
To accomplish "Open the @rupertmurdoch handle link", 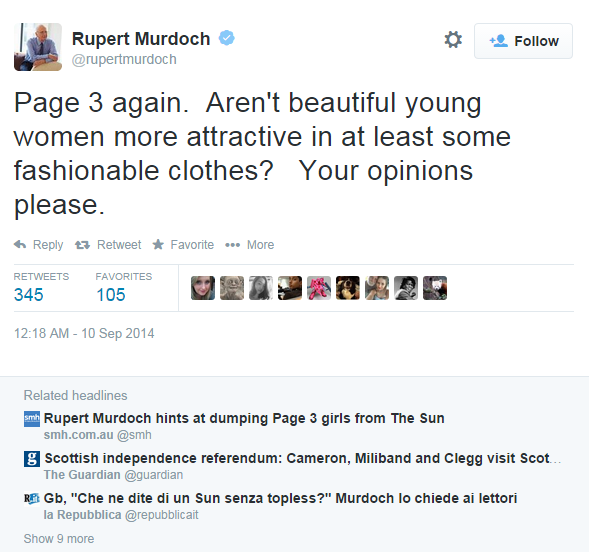I will pos(124,59).
